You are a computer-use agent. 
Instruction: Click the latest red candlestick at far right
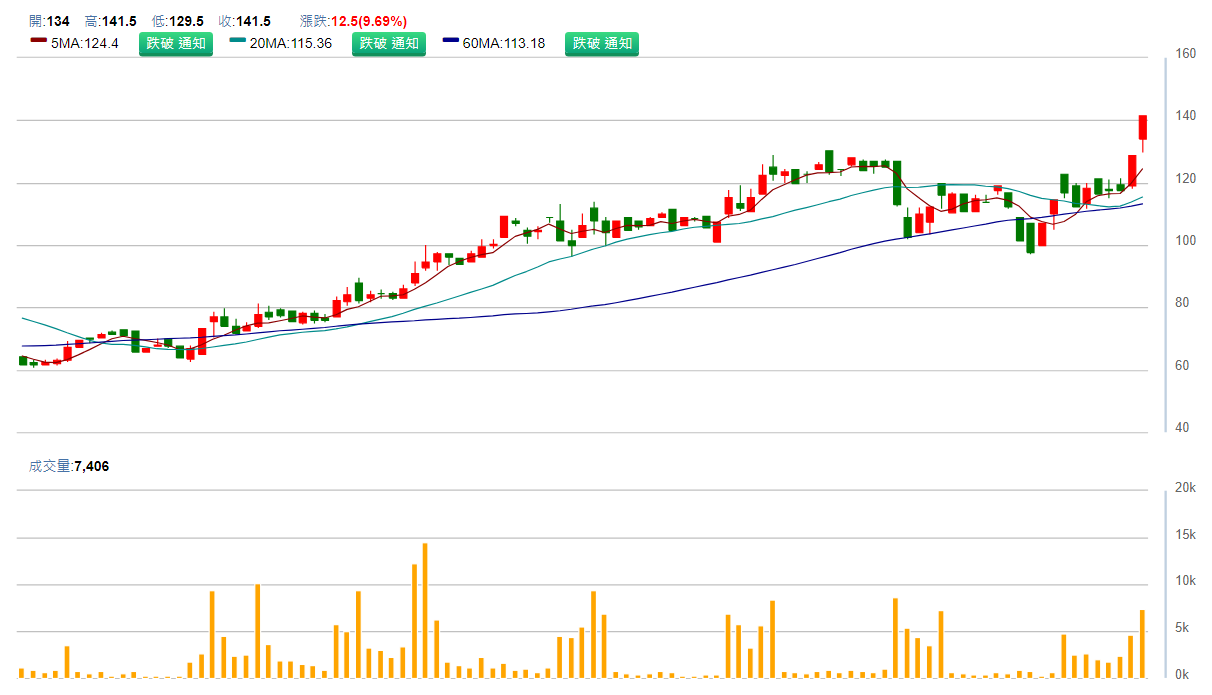click(1142, 127)
